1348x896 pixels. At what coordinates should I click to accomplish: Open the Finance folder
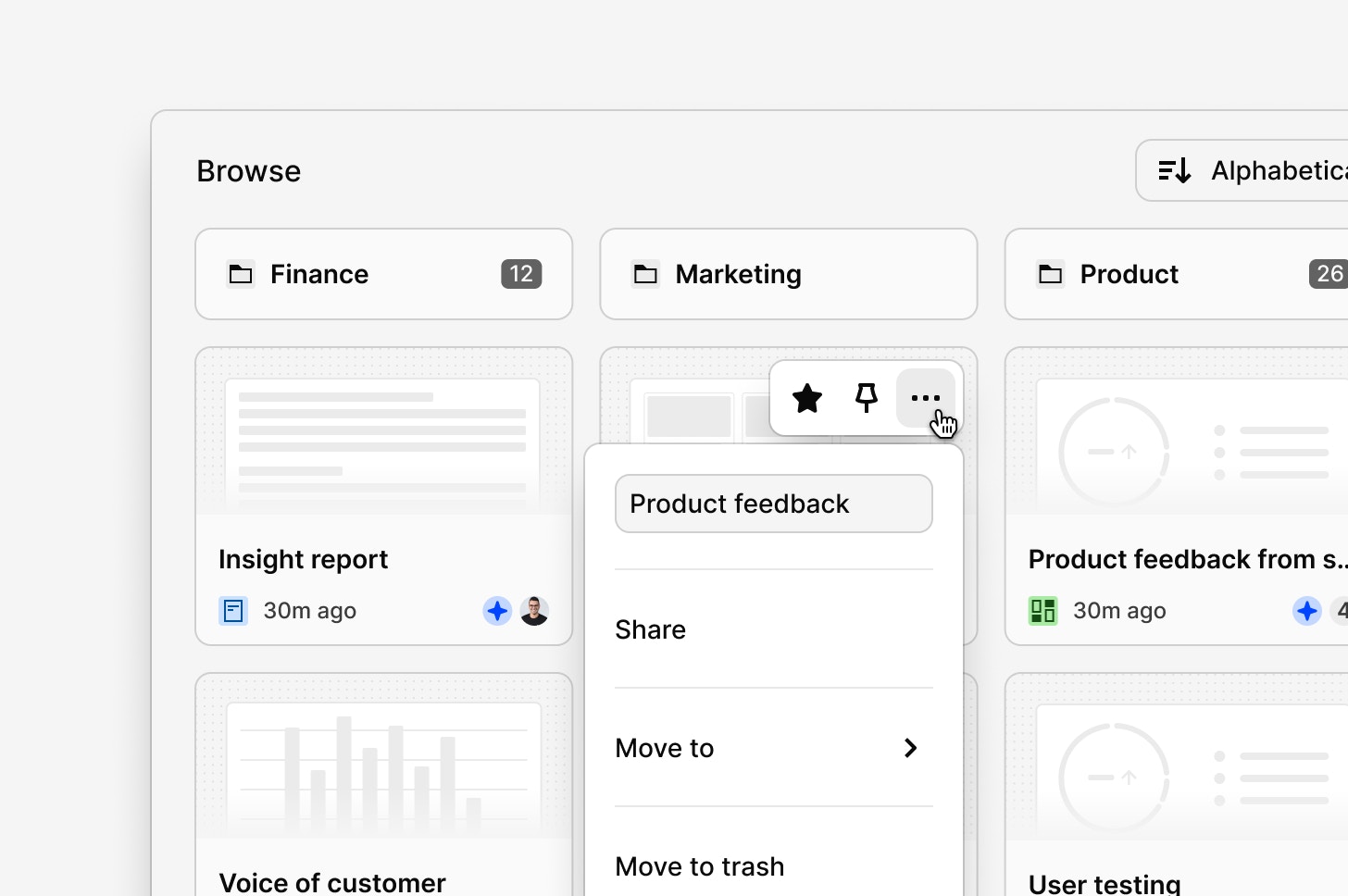click(384, 274)
